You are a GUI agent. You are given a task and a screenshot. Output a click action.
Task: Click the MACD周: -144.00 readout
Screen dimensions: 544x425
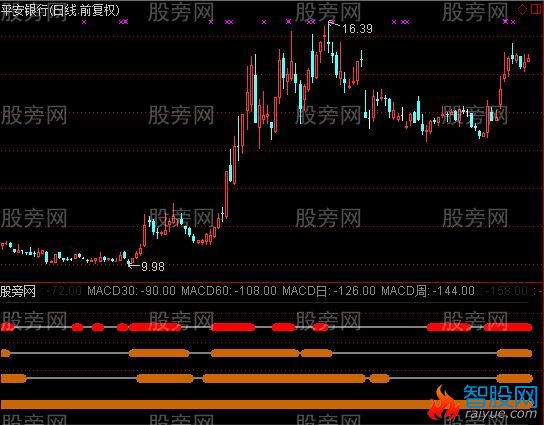tap(428, 291)
